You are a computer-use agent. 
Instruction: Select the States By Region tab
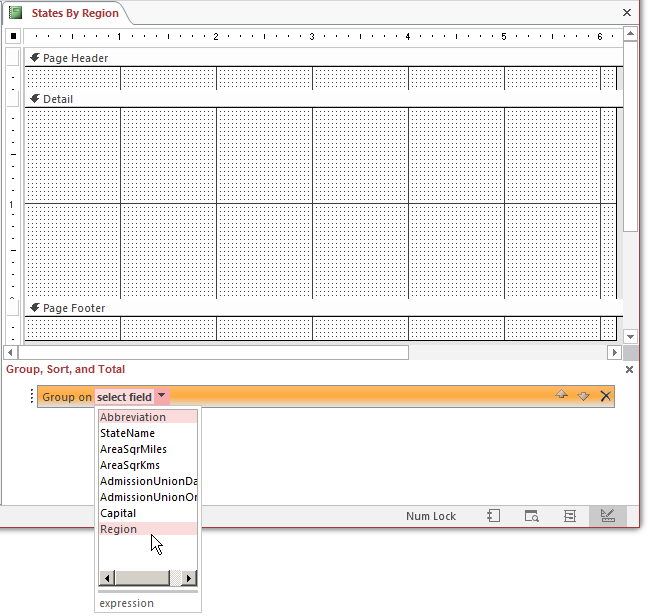[x=74, y=13]
